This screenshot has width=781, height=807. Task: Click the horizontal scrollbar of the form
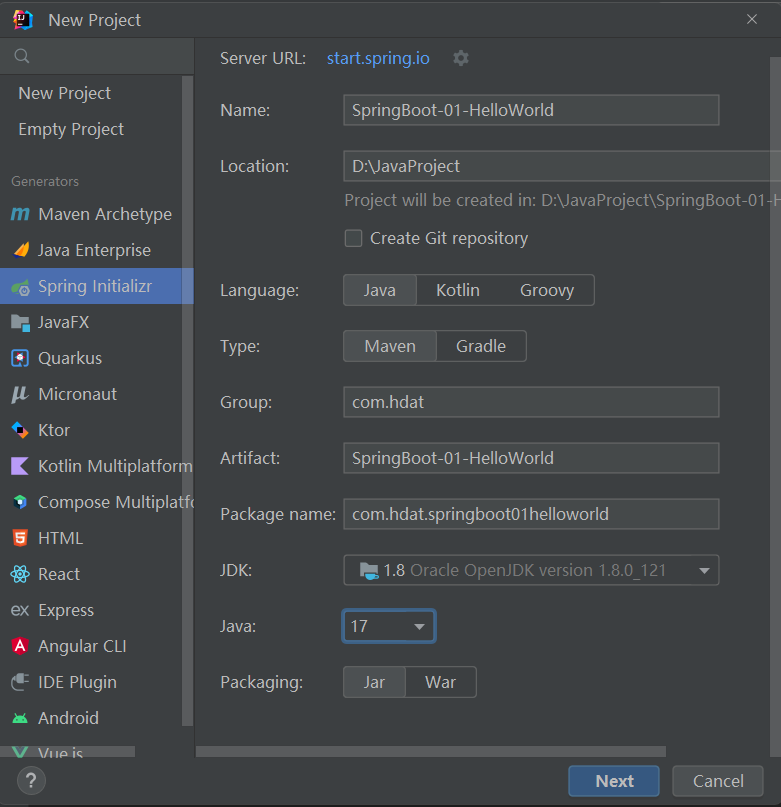point(431,752)
